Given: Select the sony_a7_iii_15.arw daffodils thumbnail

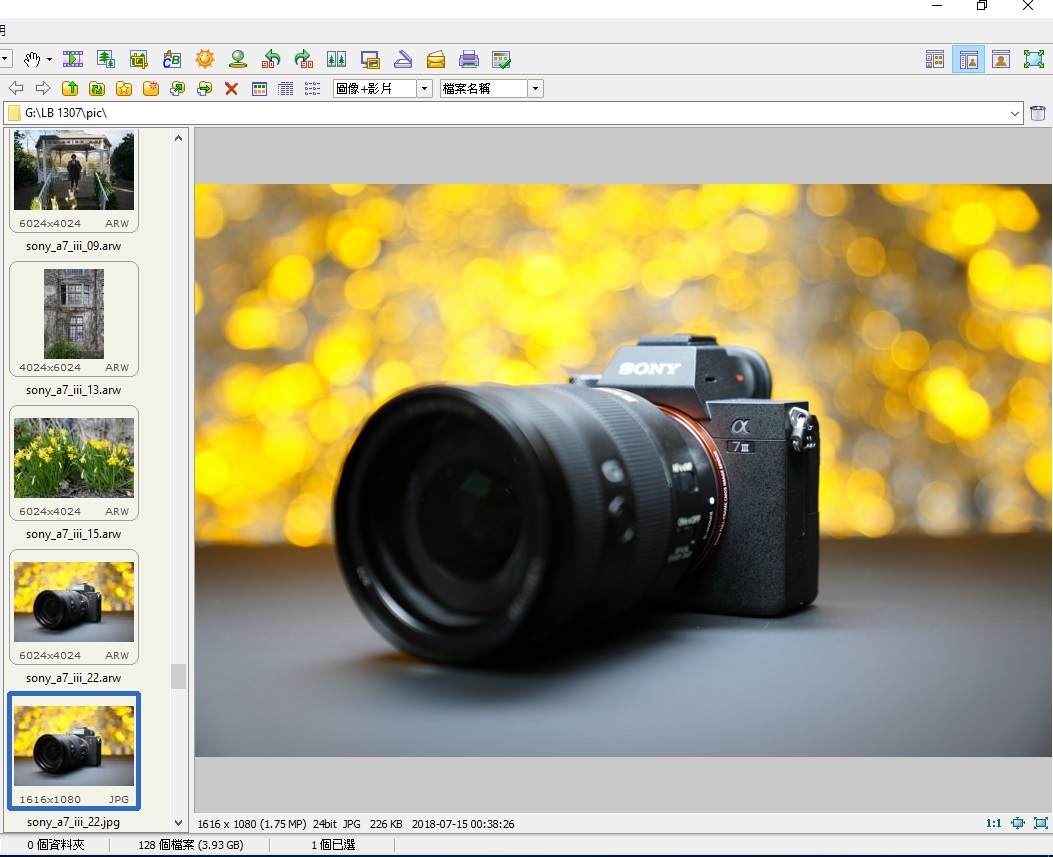Looking at the screenshot, I should click(x=74, y=463).
